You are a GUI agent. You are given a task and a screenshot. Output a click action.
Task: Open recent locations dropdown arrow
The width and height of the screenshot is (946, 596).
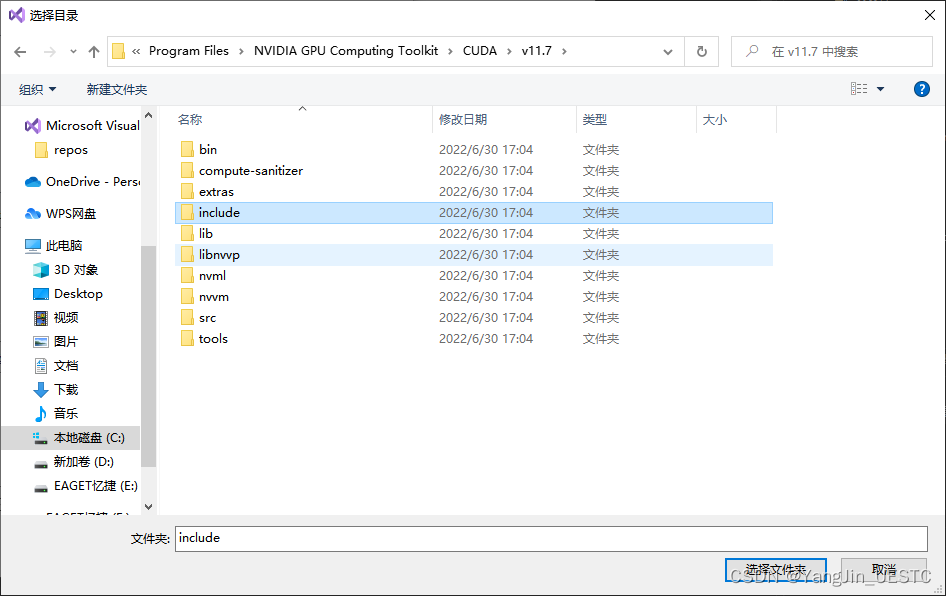pos(73,52)
